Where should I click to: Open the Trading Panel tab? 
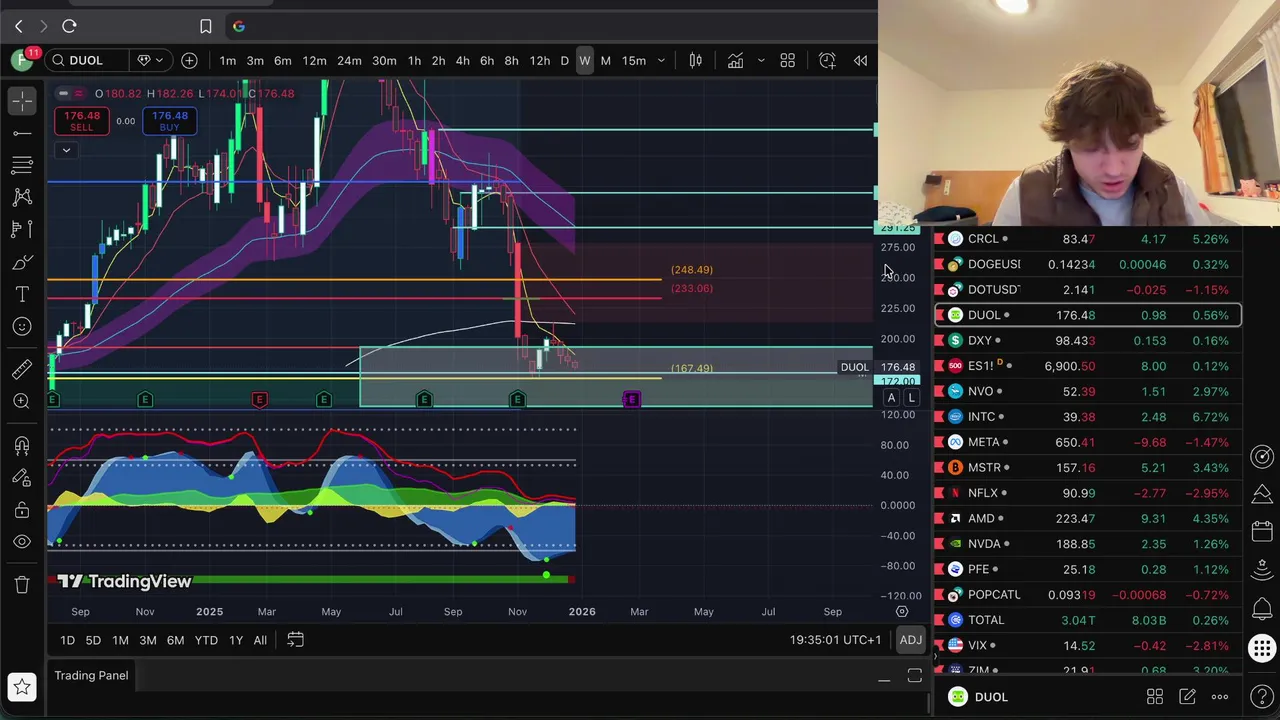click(91, 675)
